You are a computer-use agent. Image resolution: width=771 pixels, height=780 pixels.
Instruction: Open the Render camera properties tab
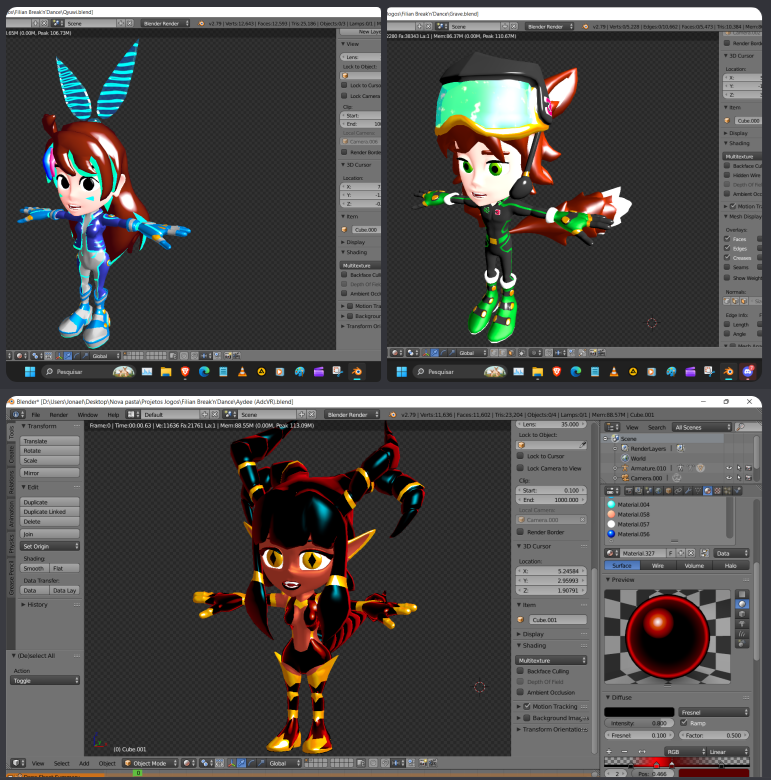pos(629,490)
